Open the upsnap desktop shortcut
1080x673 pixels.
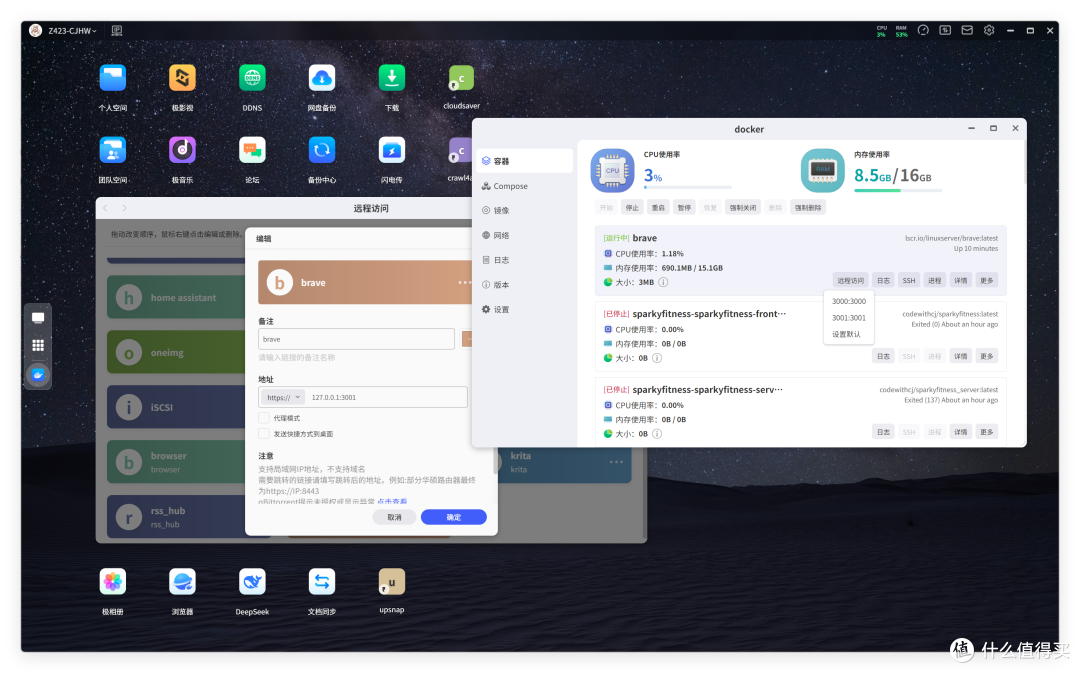tap(391, 581)
